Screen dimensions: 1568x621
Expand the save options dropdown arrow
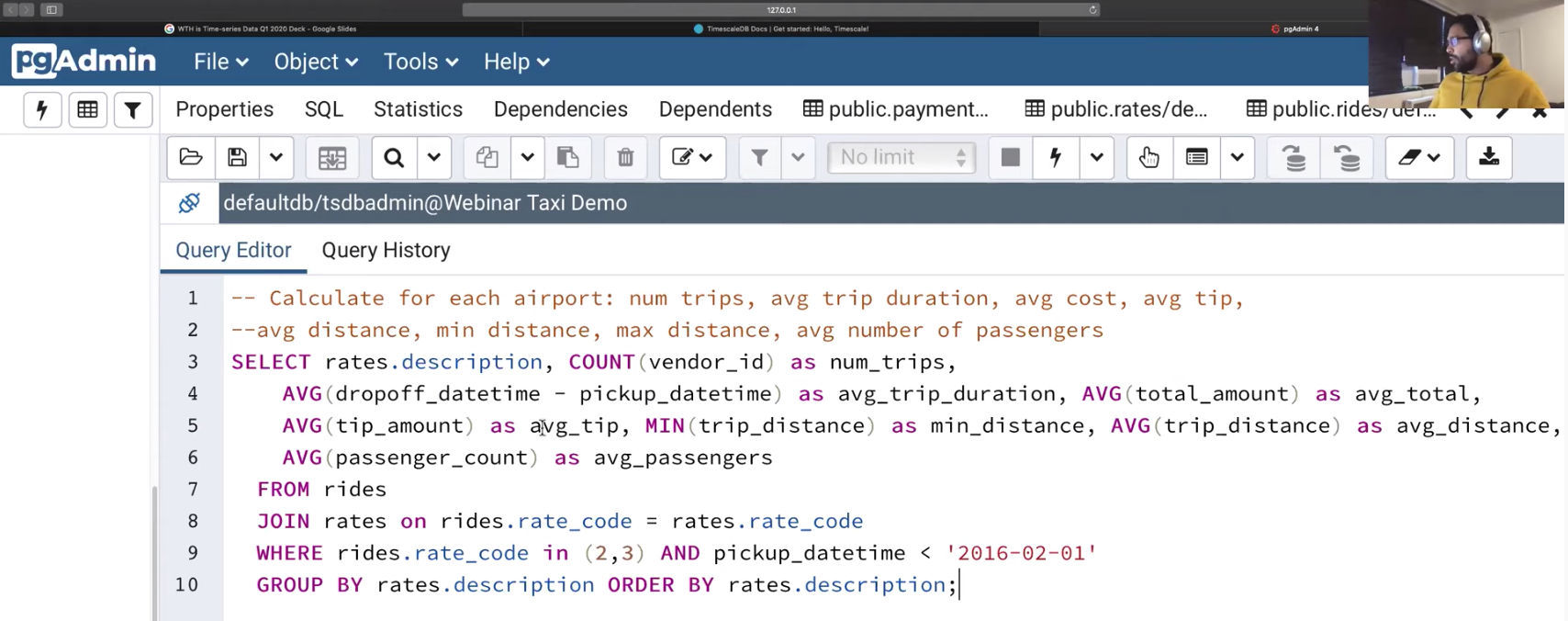(x=276, y=157)
